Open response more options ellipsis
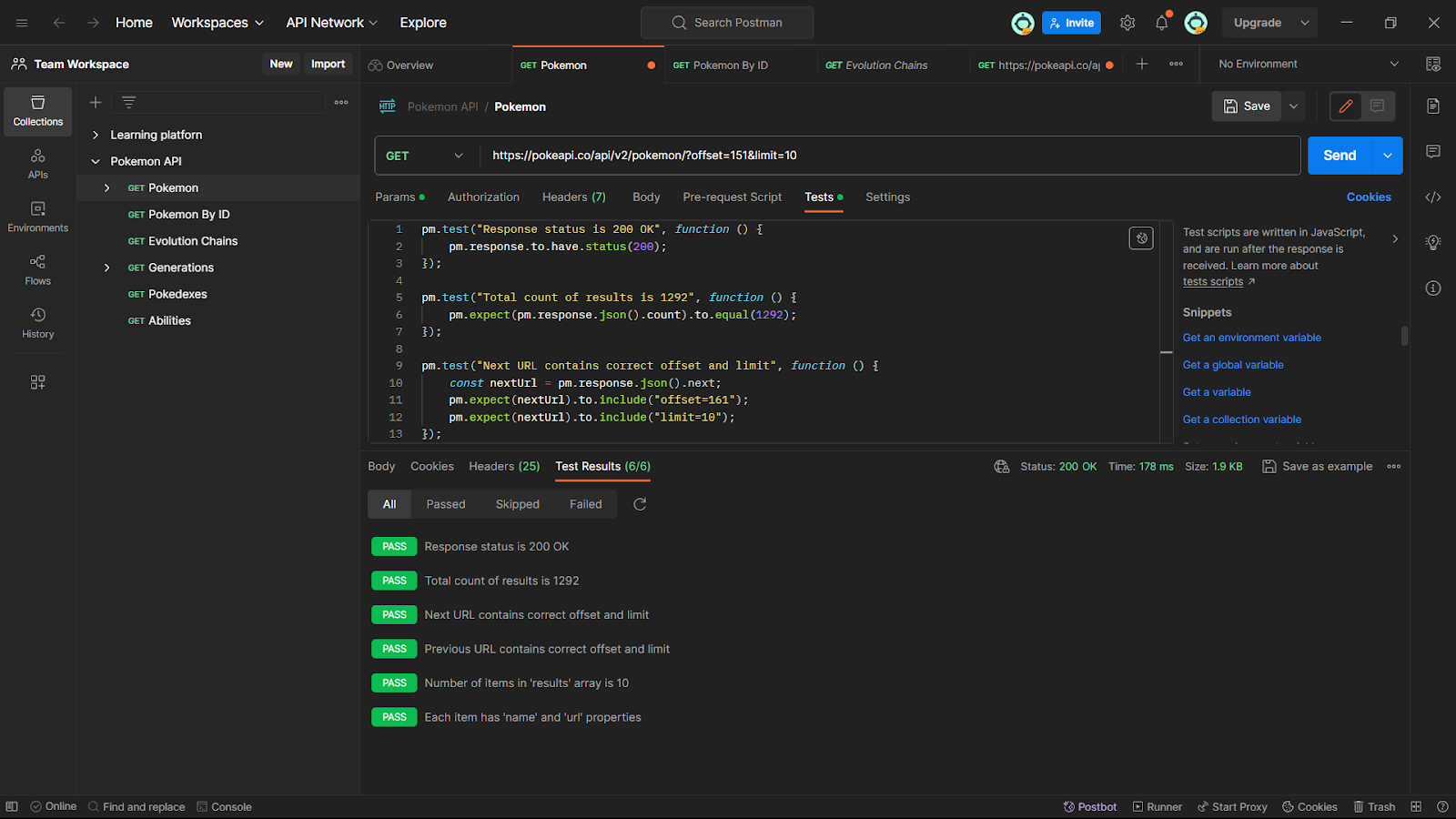The width and height of the screenshot is (1456, 819). click(1394, 467)
